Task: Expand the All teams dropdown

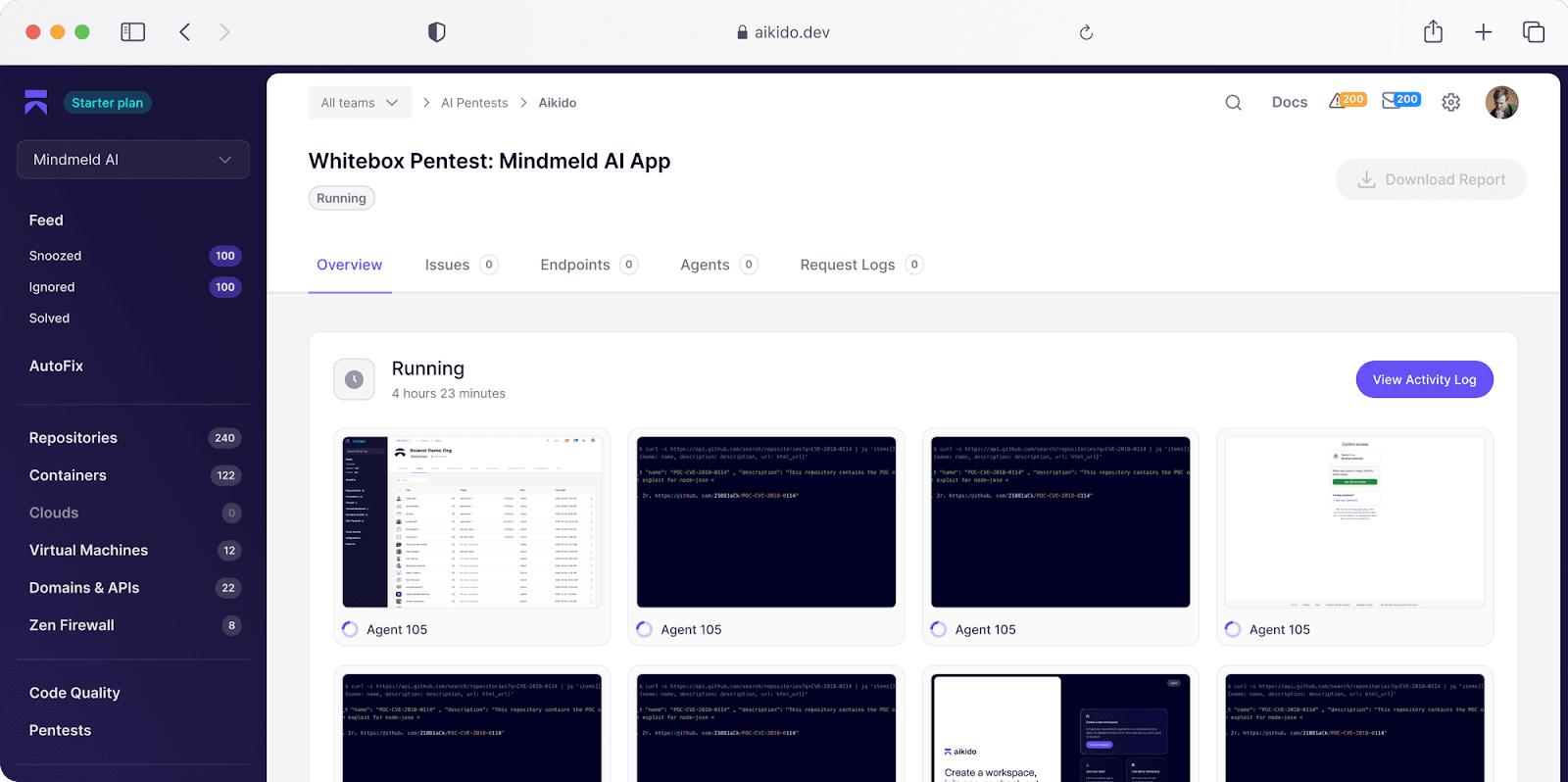Action: click(x=360, y=103)
